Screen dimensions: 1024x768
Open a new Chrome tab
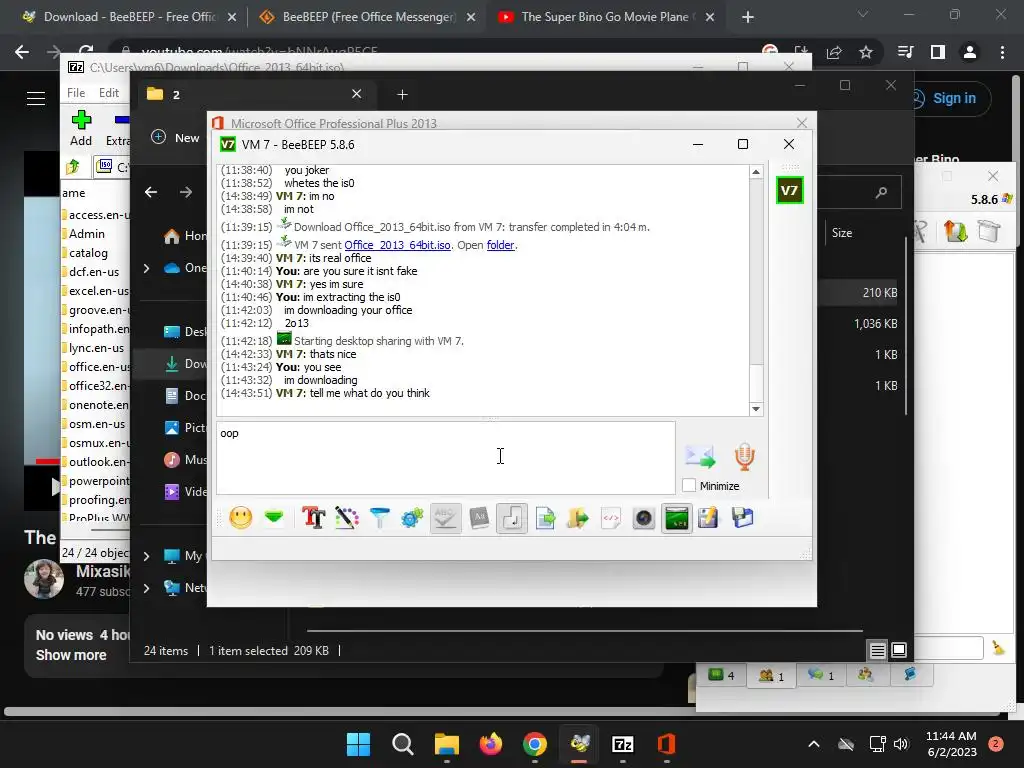pyautogui.click(x=748, y=17)
